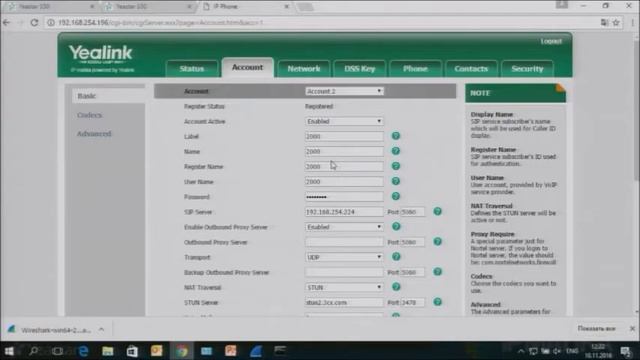Open Task View on the taskbar

pos(58,351)
